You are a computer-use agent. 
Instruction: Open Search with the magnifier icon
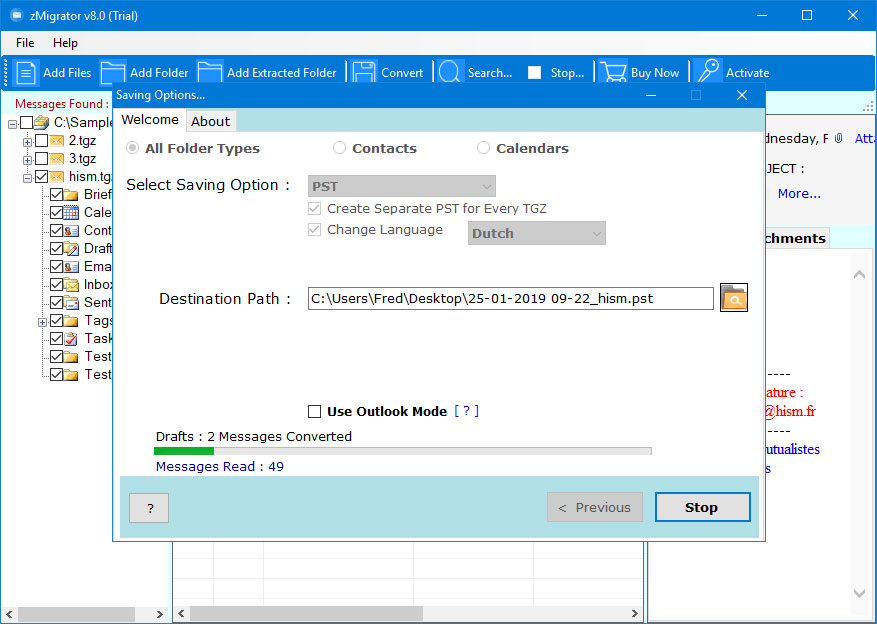click(451, 72)
